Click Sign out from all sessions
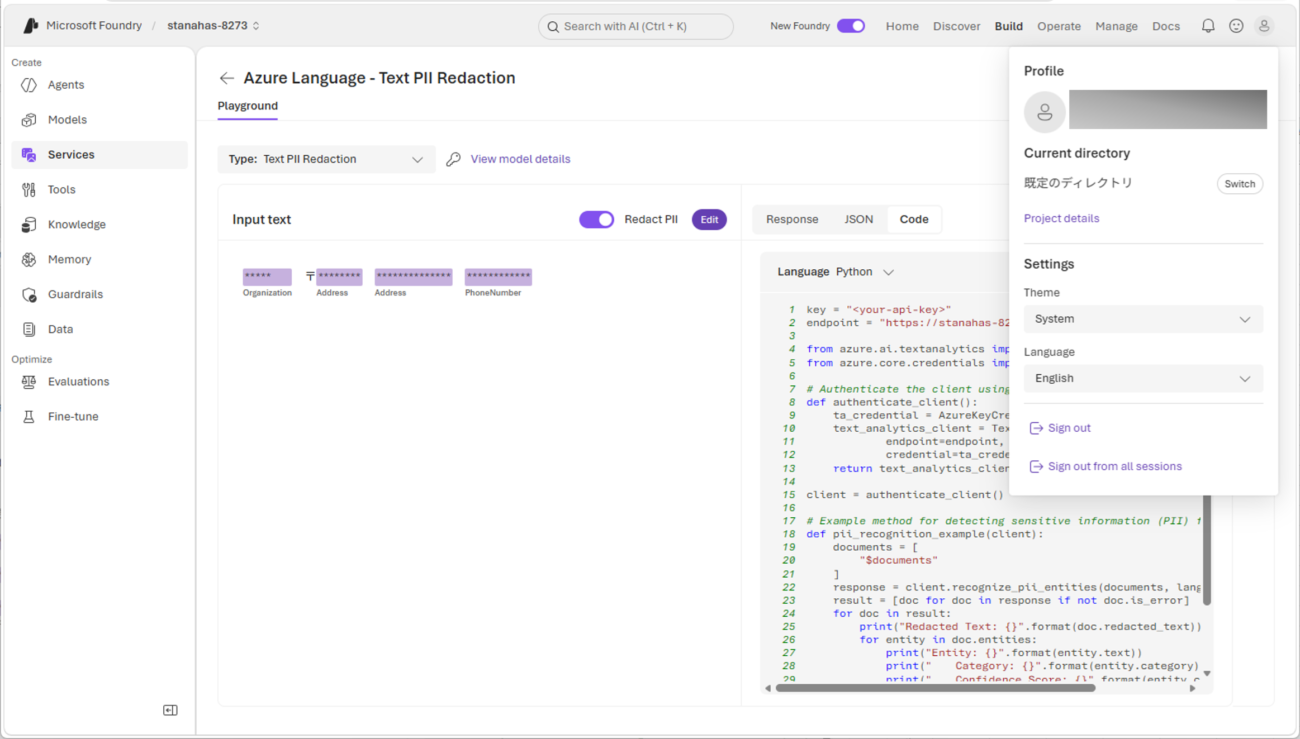Screen dimensions: 1300x739 1105,466
